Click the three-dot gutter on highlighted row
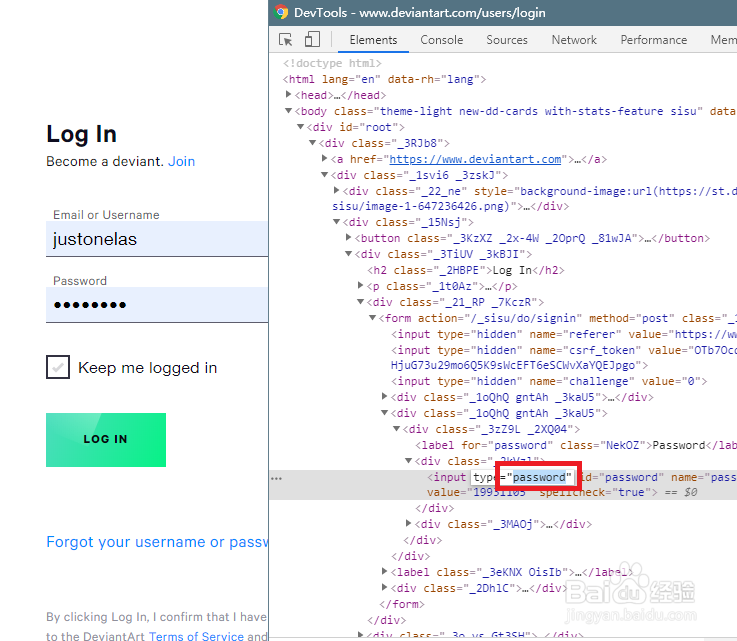This screenshot has height=641, width=737. pyautogui.click(x=276, y=478)
